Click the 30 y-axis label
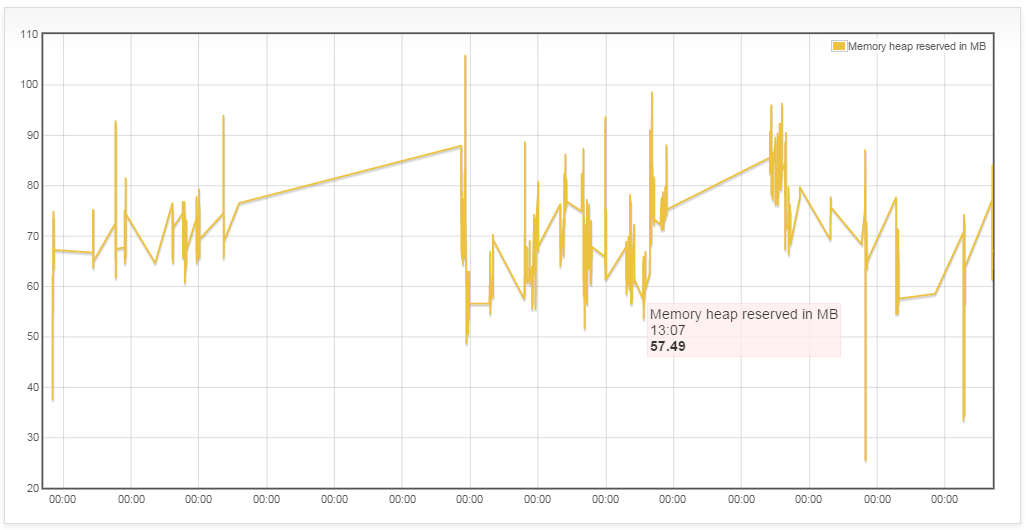The image size is (1026, 530). [32, 437]
